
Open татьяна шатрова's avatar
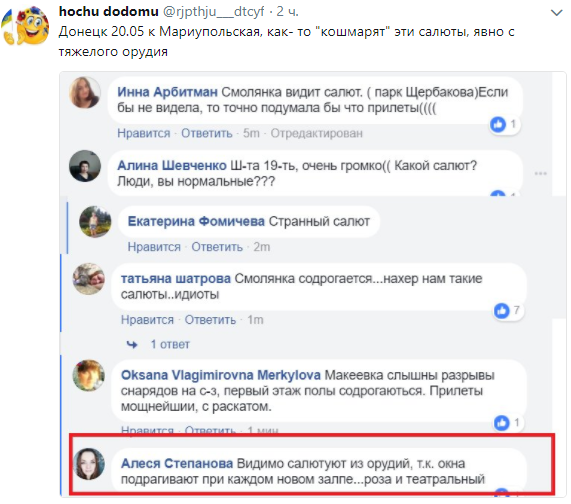tap(88, 279)
